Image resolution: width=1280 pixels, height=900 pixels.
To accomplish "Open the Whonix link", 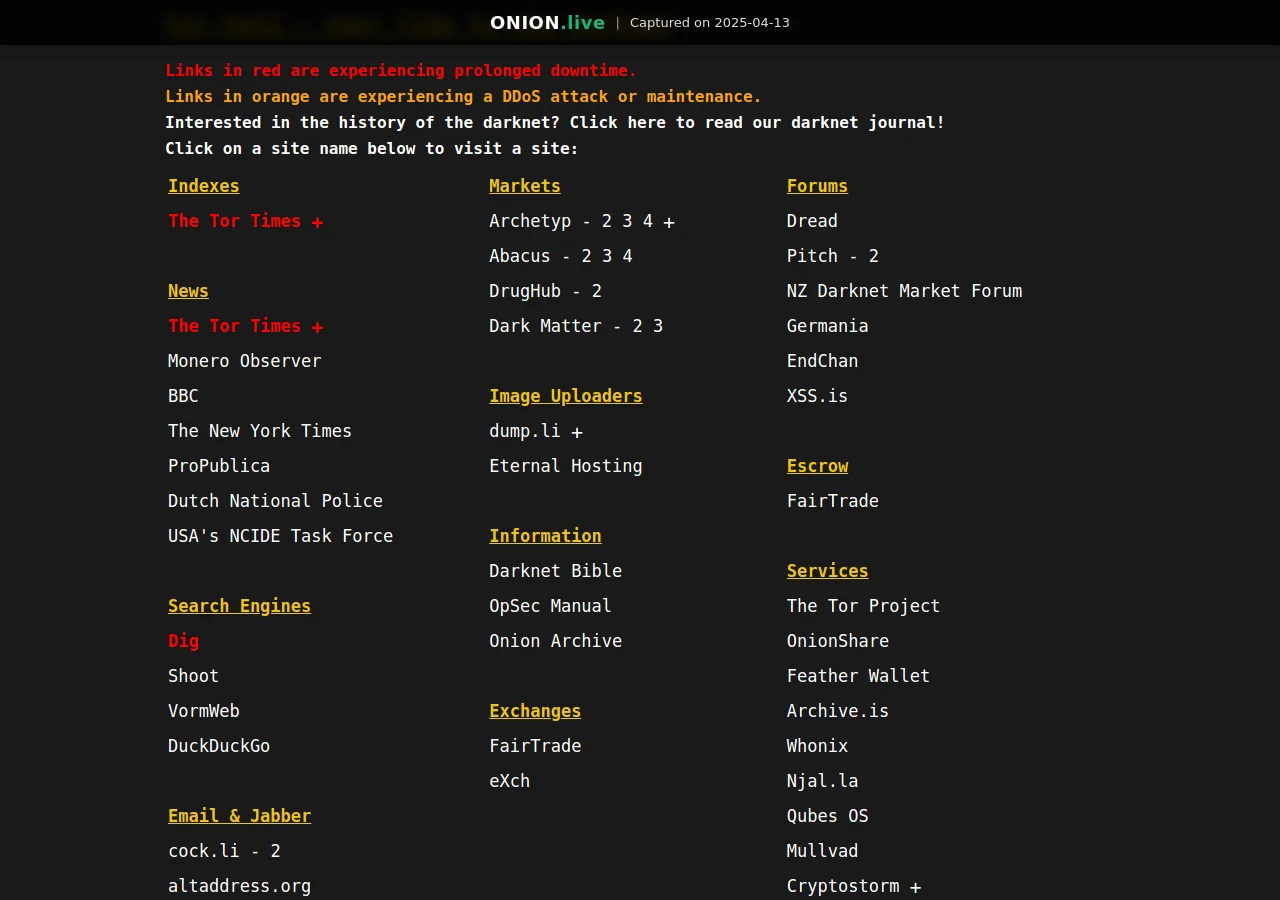I will 817,746.
